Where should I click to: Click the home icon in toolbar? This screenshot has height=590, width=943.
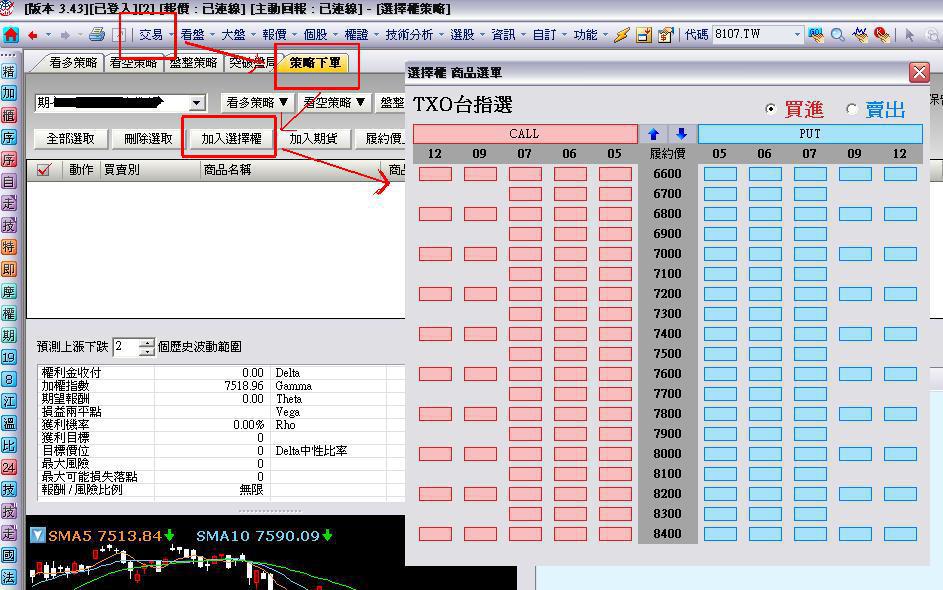pyautogui.click(x=11, y=34)
